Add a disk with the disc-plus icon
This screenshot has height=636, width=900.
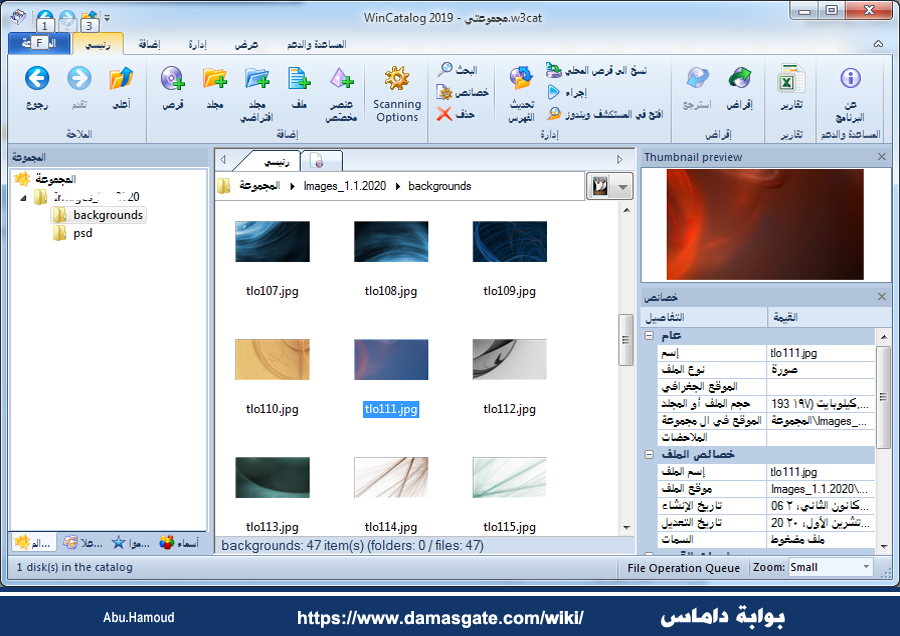click(x=173, y=79)
